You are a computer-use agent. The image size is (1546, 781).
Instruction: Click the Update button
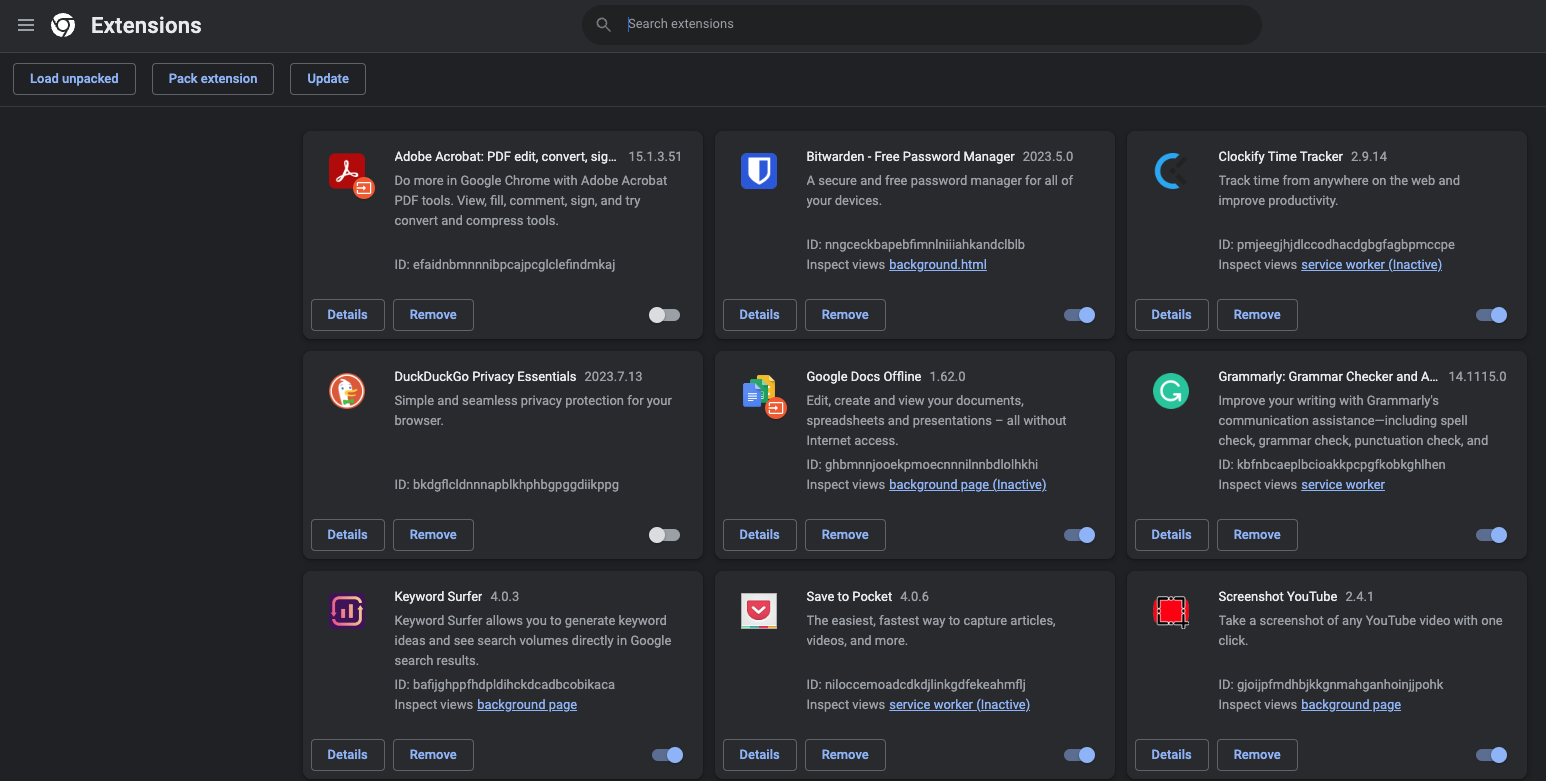click(328, 79)
